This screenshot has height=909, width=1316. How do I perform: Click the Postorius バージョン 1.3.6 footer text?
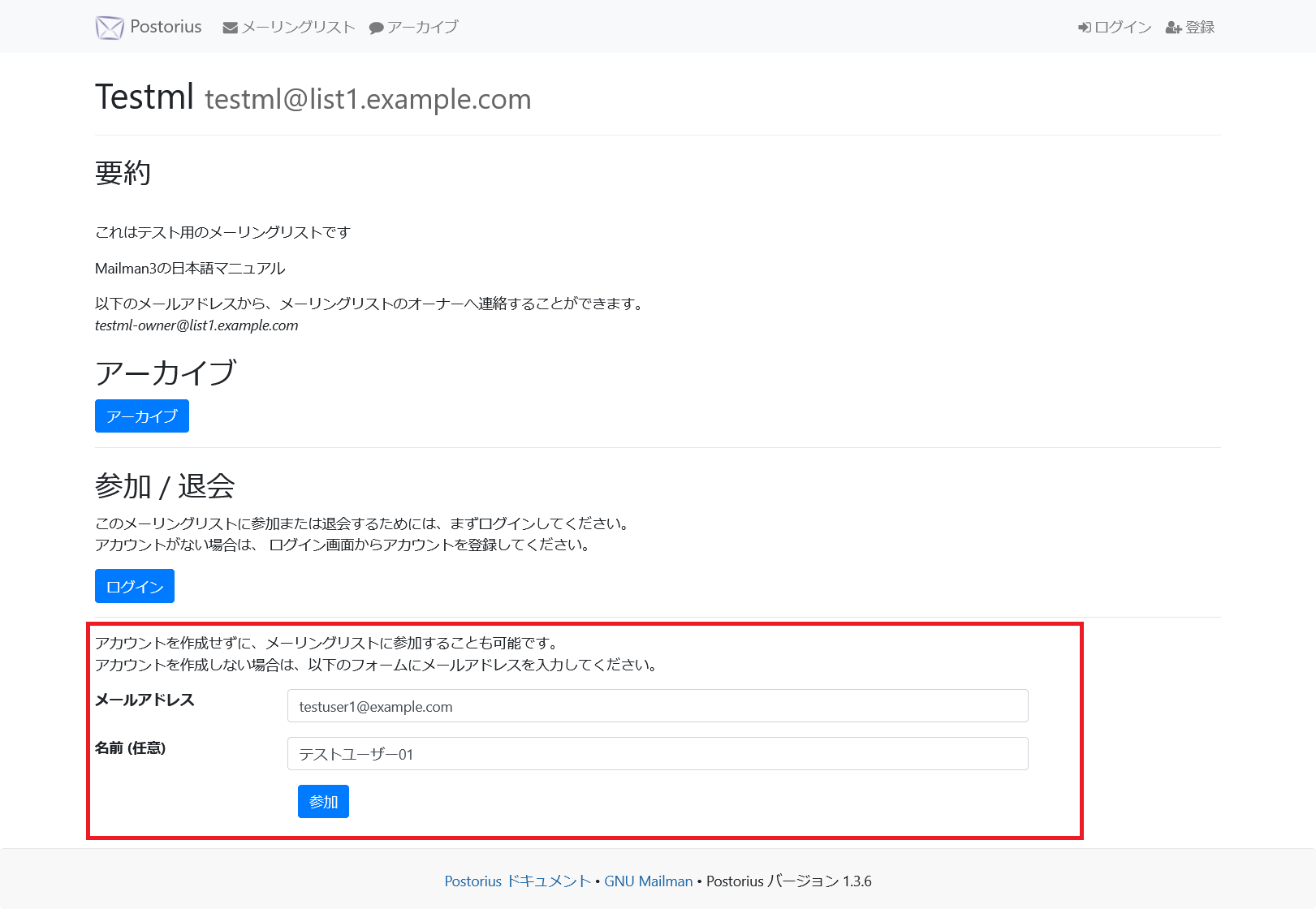coord(789,881)
